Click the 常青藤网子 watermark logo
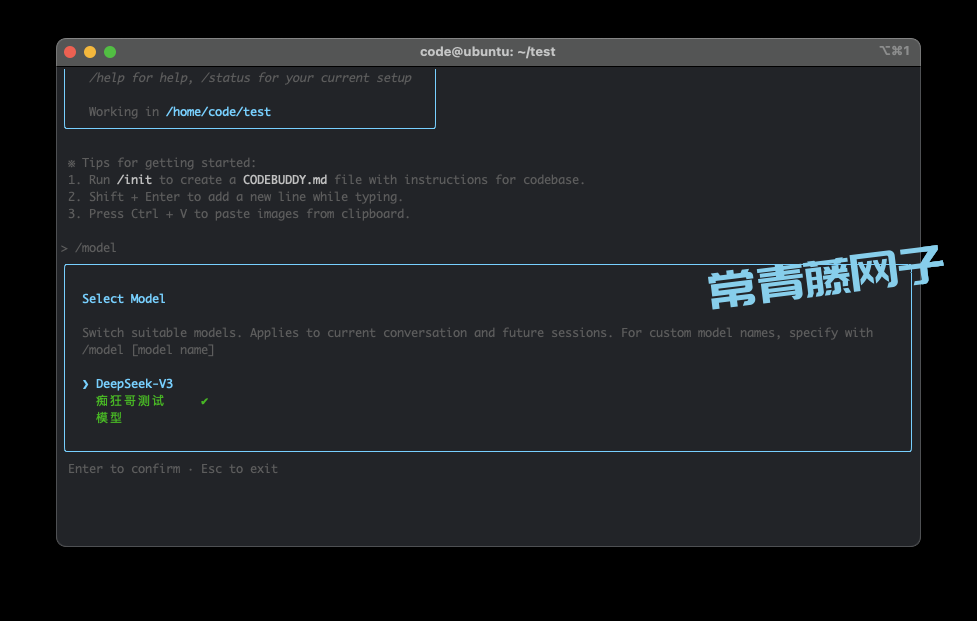This screenshot has height=621, width=977. coord(825,277)
